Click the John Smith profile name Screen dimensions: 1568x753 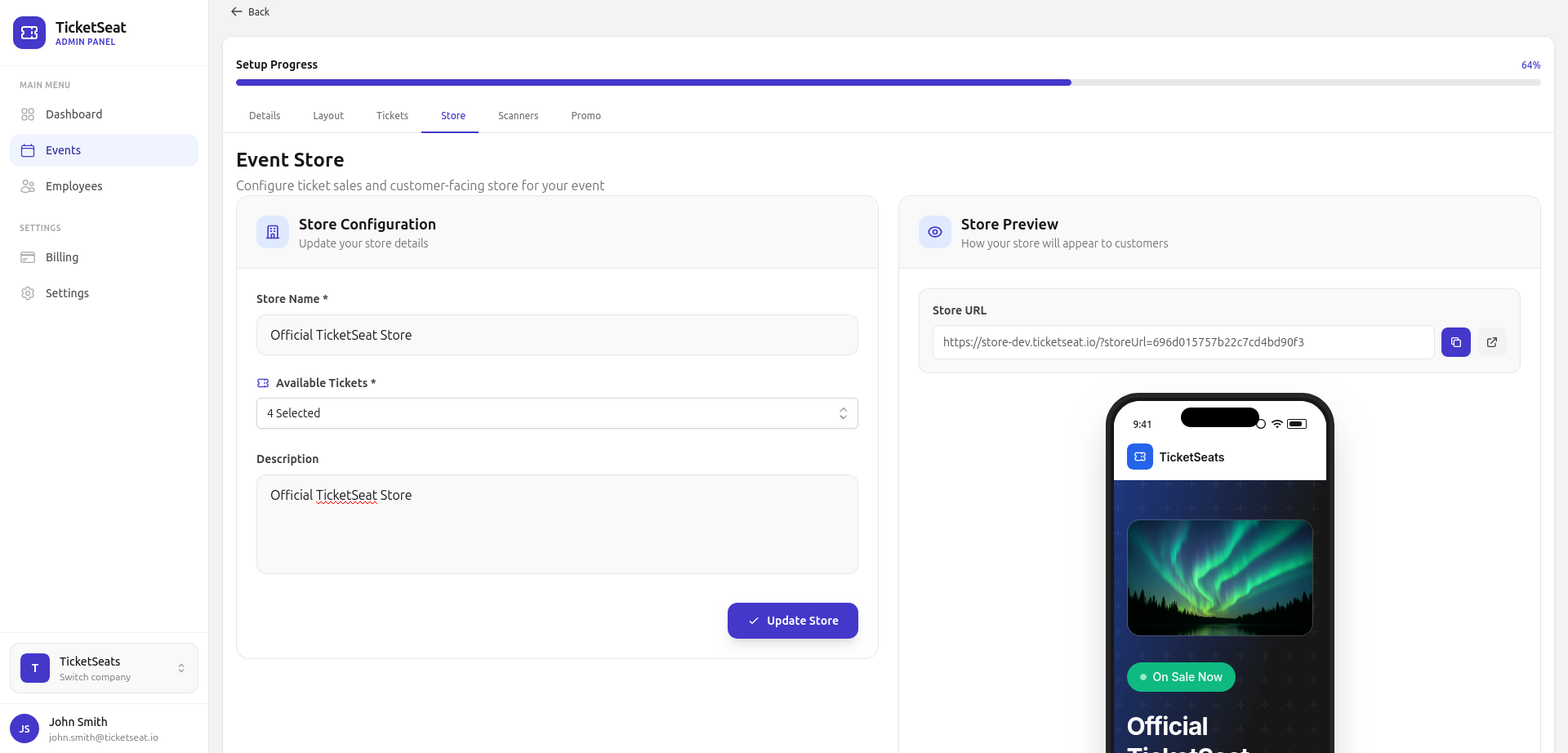pos(78,722)
